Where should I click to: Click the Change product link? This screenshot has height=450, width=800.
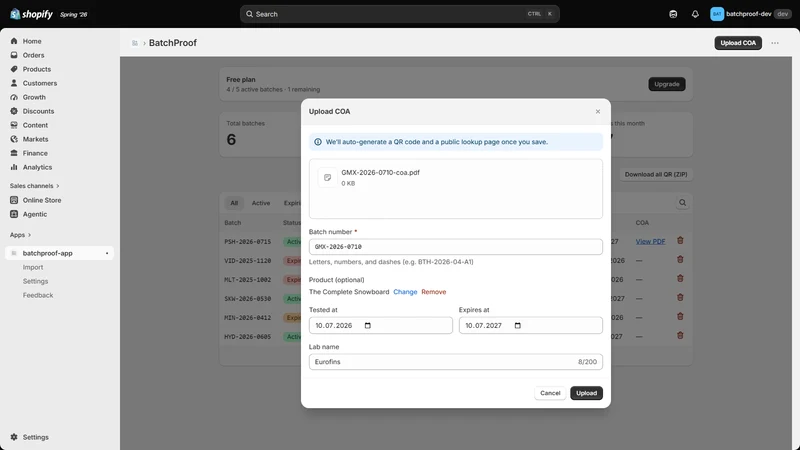coord(405,292)
